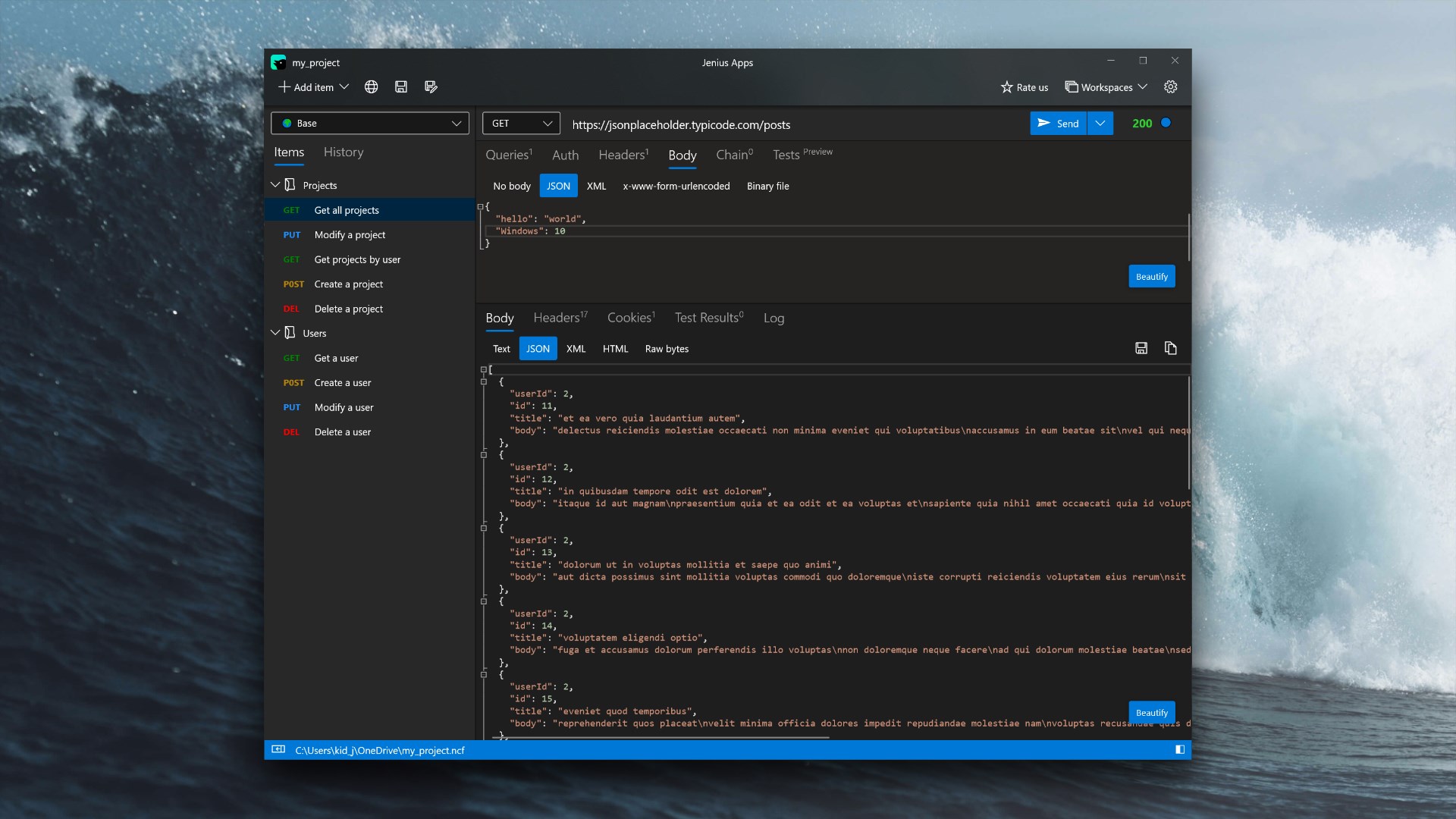
Task: Copy response body with the copy icon
Action: coord(1170,348)
